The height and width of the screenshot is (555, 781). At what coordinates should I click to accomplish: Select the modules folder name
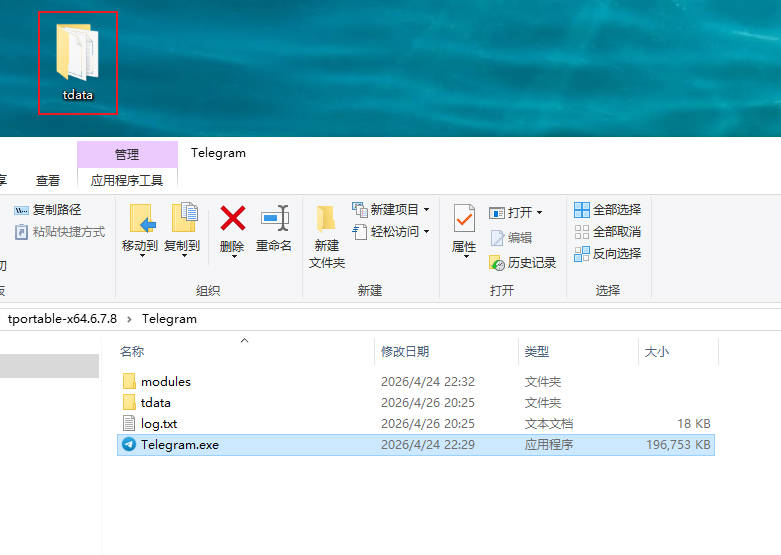pos(166,382)
